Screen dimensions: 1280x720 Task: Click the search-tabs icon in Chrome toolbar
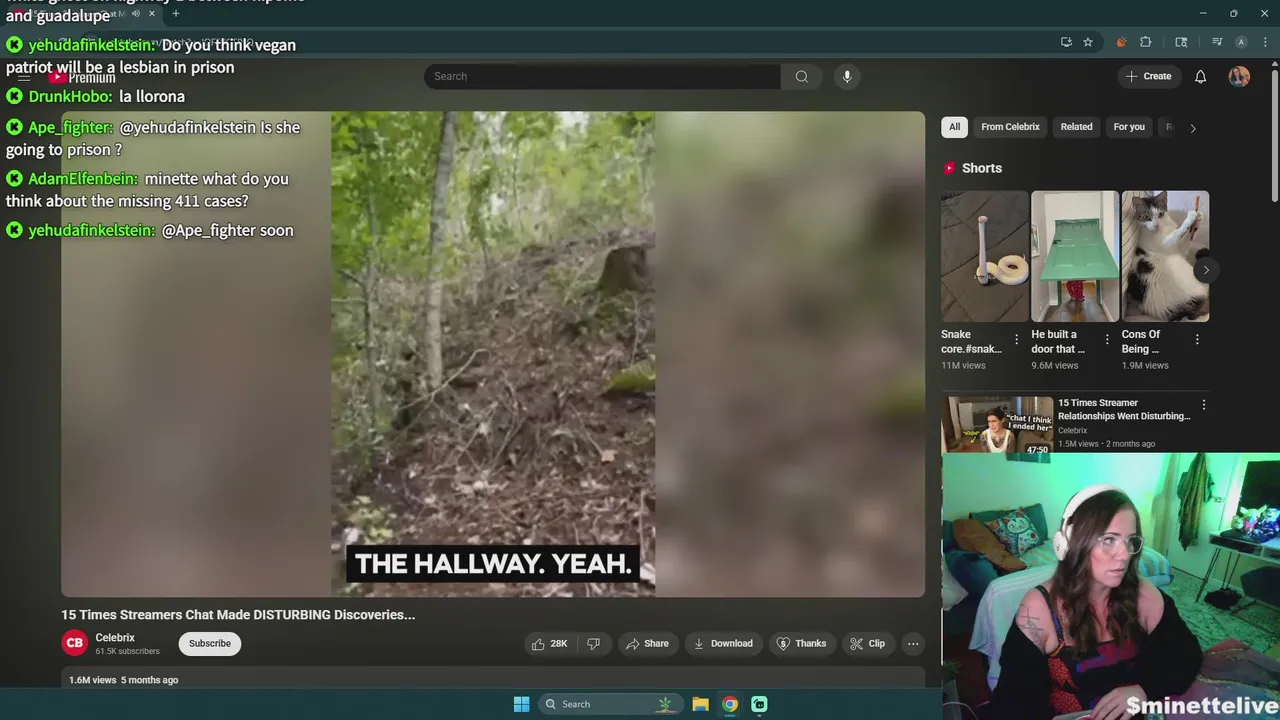click(x=1181, y=42)
